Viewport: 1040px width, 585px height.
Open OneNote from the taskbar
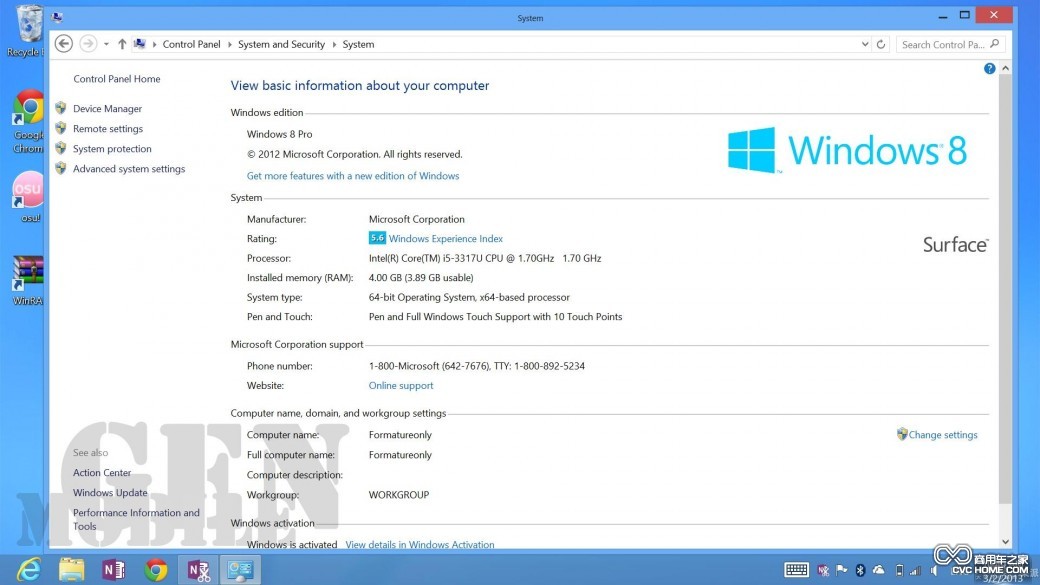pos(113,570)
